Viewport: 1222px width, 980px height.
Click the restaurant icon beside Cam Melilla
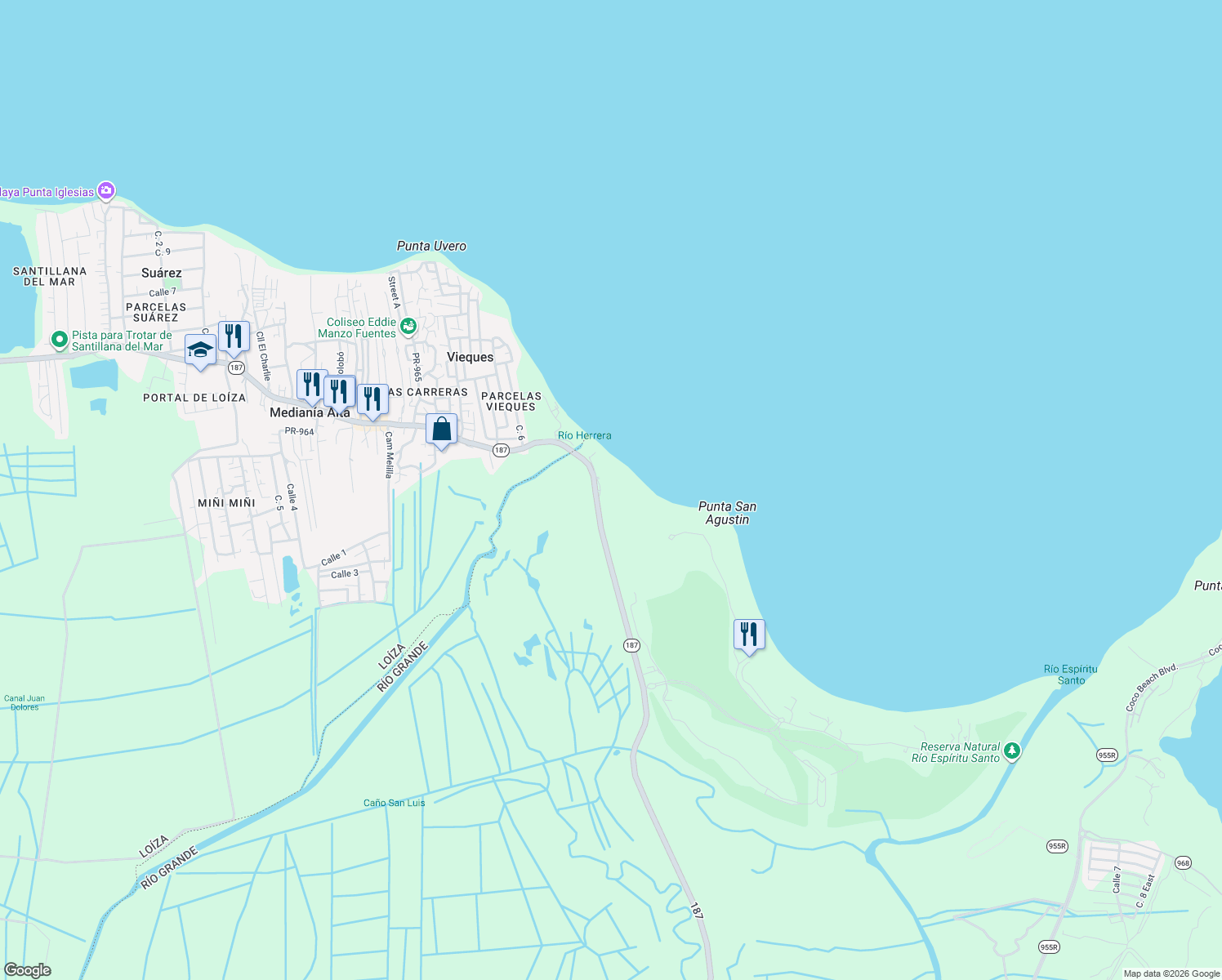click(372, 397)
